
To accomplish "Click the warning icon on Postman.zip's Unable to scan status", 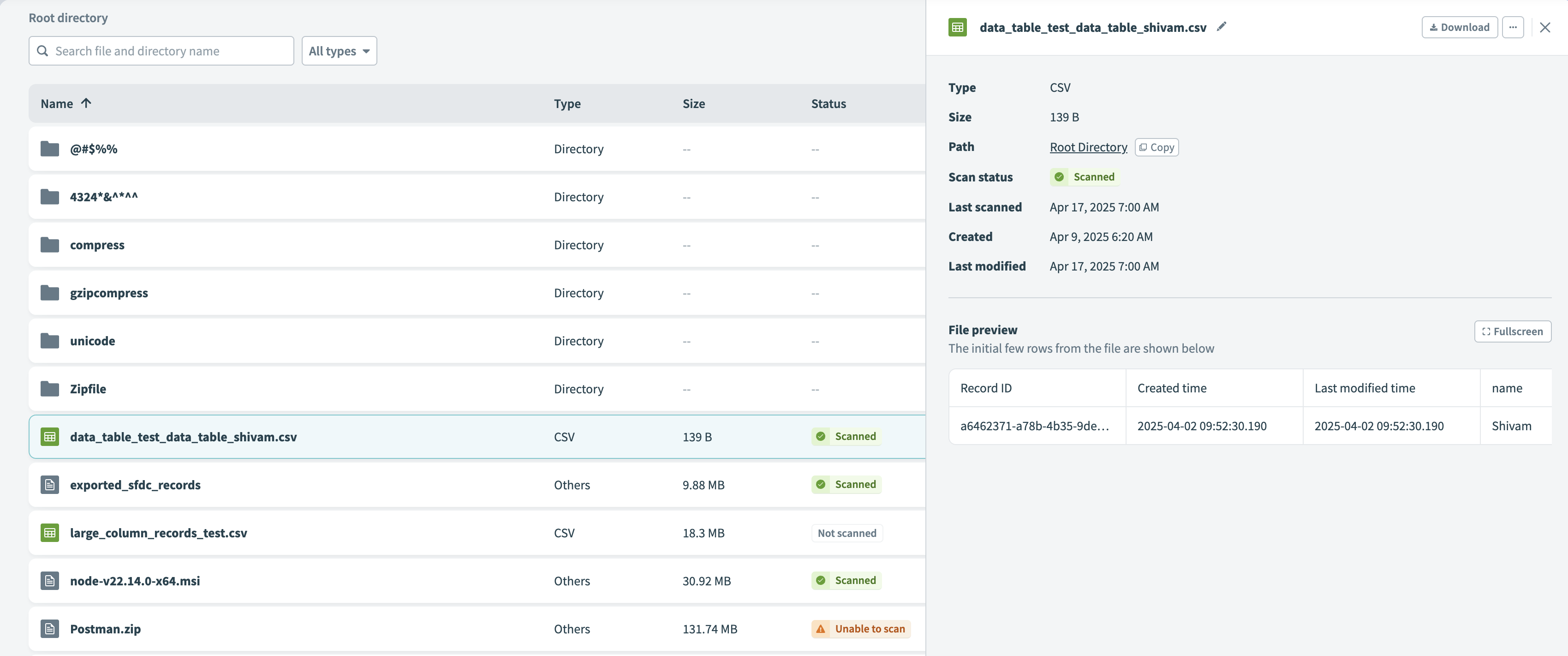I will [822, 629].
